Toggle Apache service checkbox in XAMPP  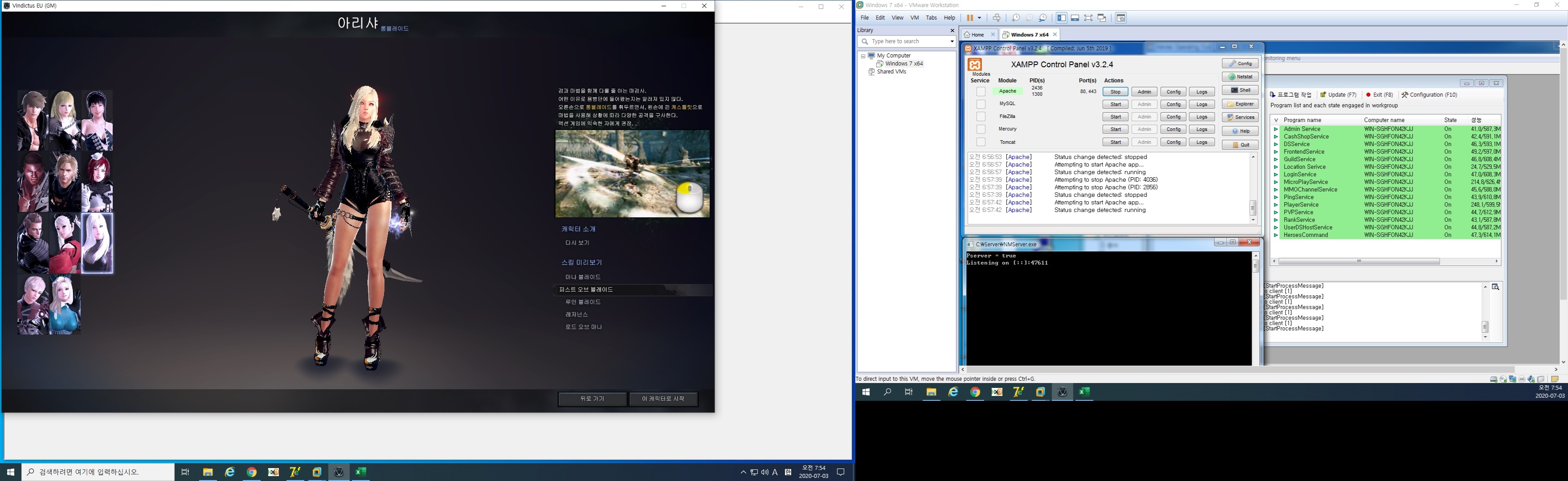click(x=980, y=92)
